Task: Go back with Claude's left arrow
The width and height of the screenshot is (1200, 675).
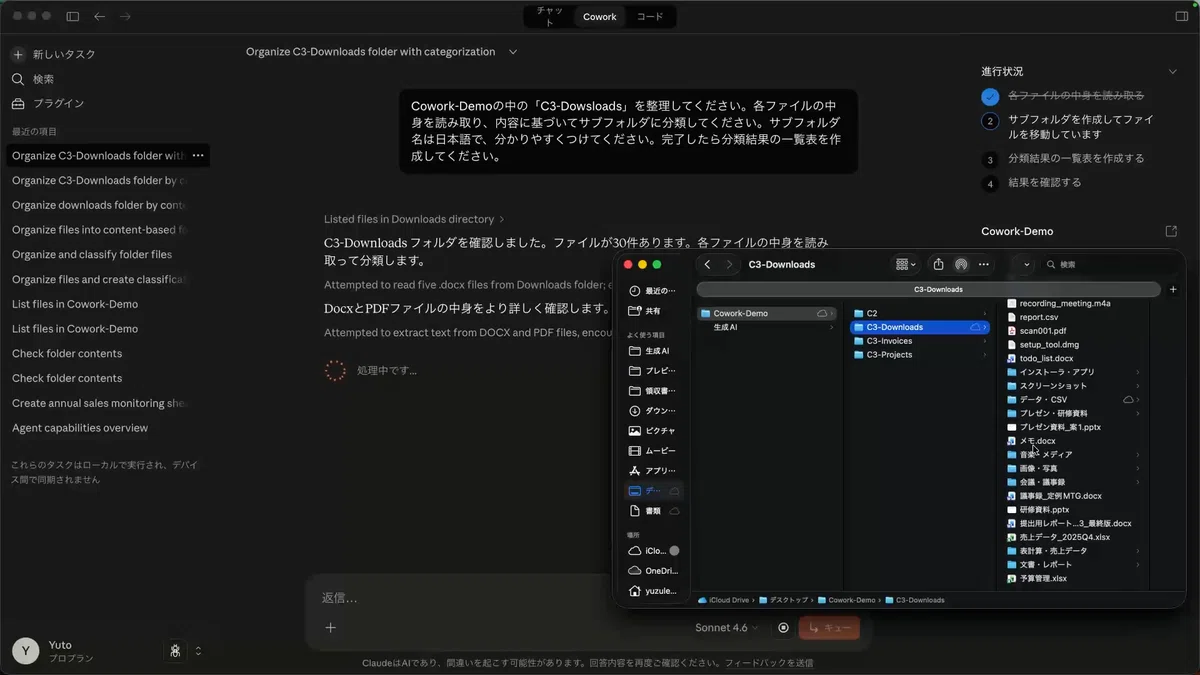Action: click(99, 16)
